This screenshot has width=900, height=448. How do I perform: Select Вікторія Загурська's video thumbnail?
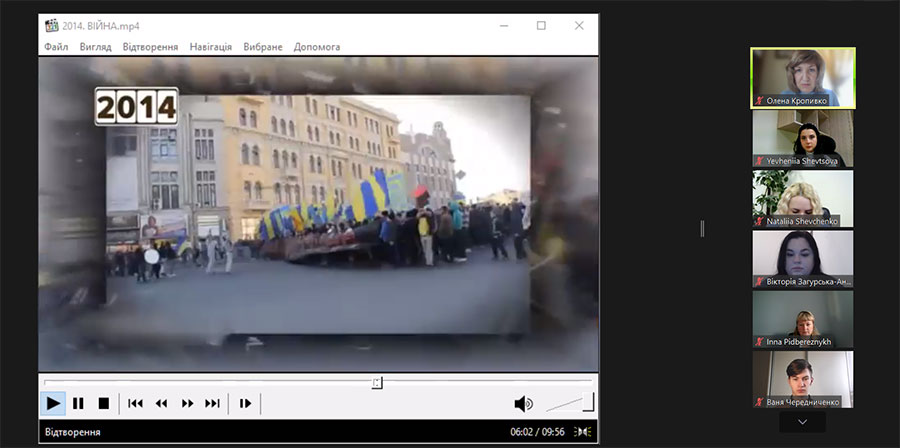[x=803, y=259]
